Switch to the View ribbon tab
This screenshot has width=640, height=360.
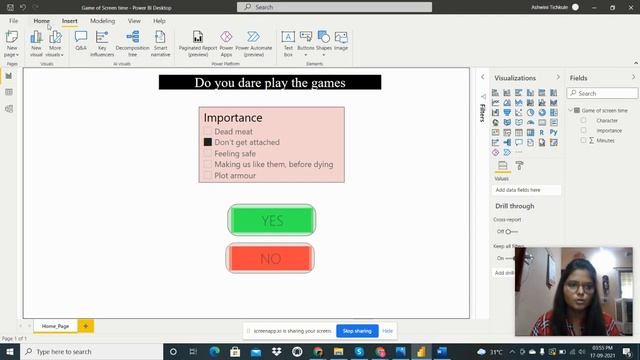point(134,21)
